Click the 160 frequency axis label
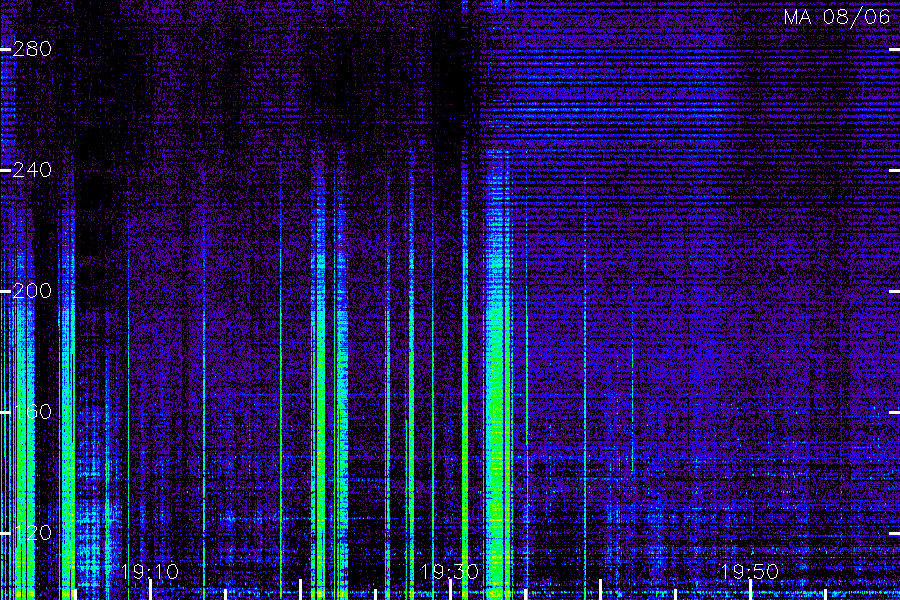The width and height of the screenshot is (900, 600). tap(32, 412)
